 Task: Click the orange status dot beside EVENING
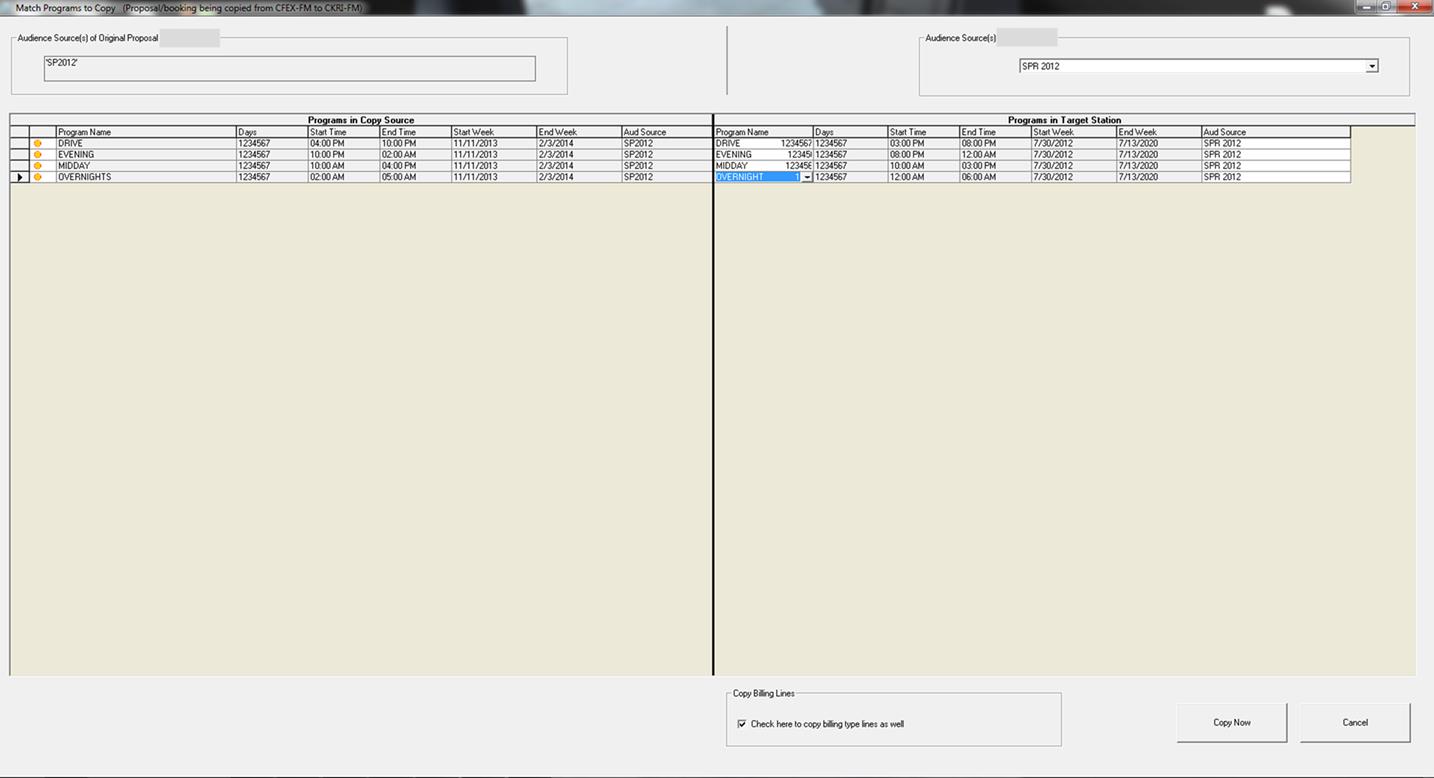point(38,155)
